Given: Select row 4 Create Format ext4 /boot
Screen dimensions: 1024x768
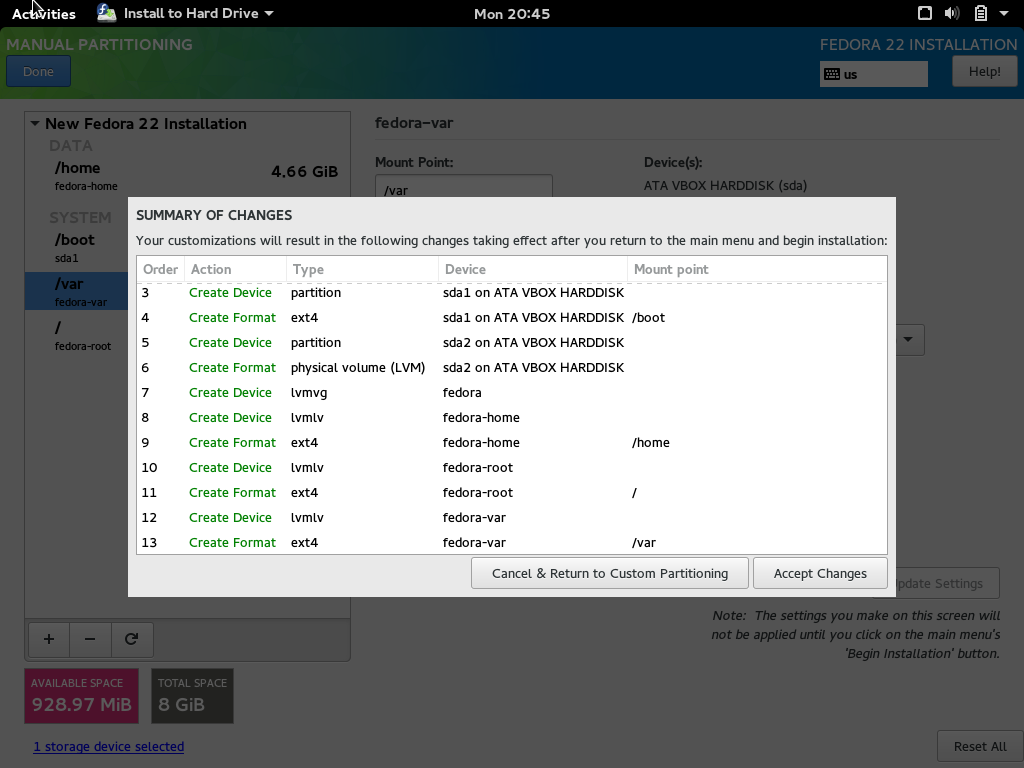Looking at the screenshot, I should (x=512, y=317).
